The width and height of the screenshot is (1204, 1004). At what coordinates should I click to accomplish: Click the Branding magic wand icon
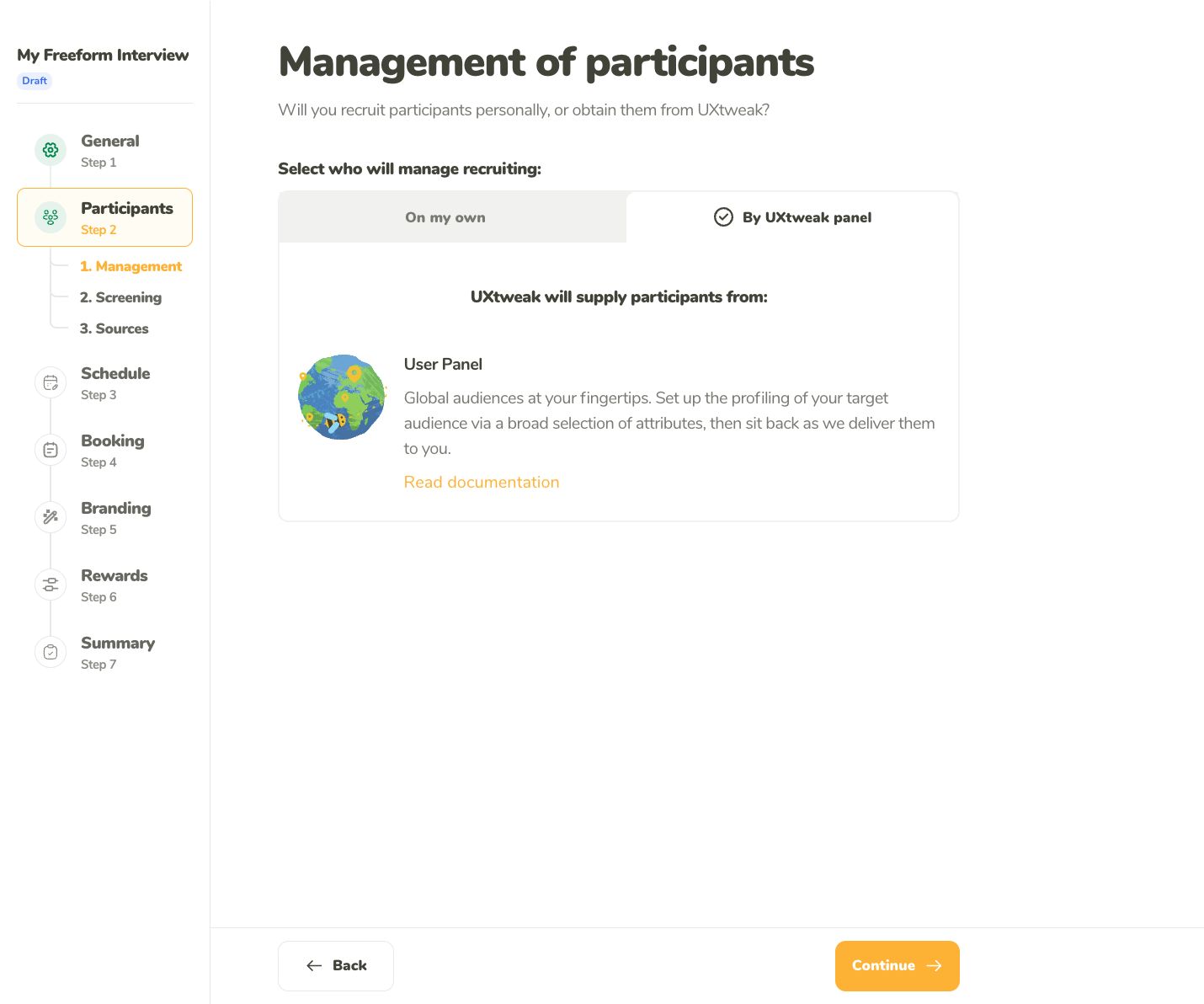pyautogui.click(x=51, y=517)
